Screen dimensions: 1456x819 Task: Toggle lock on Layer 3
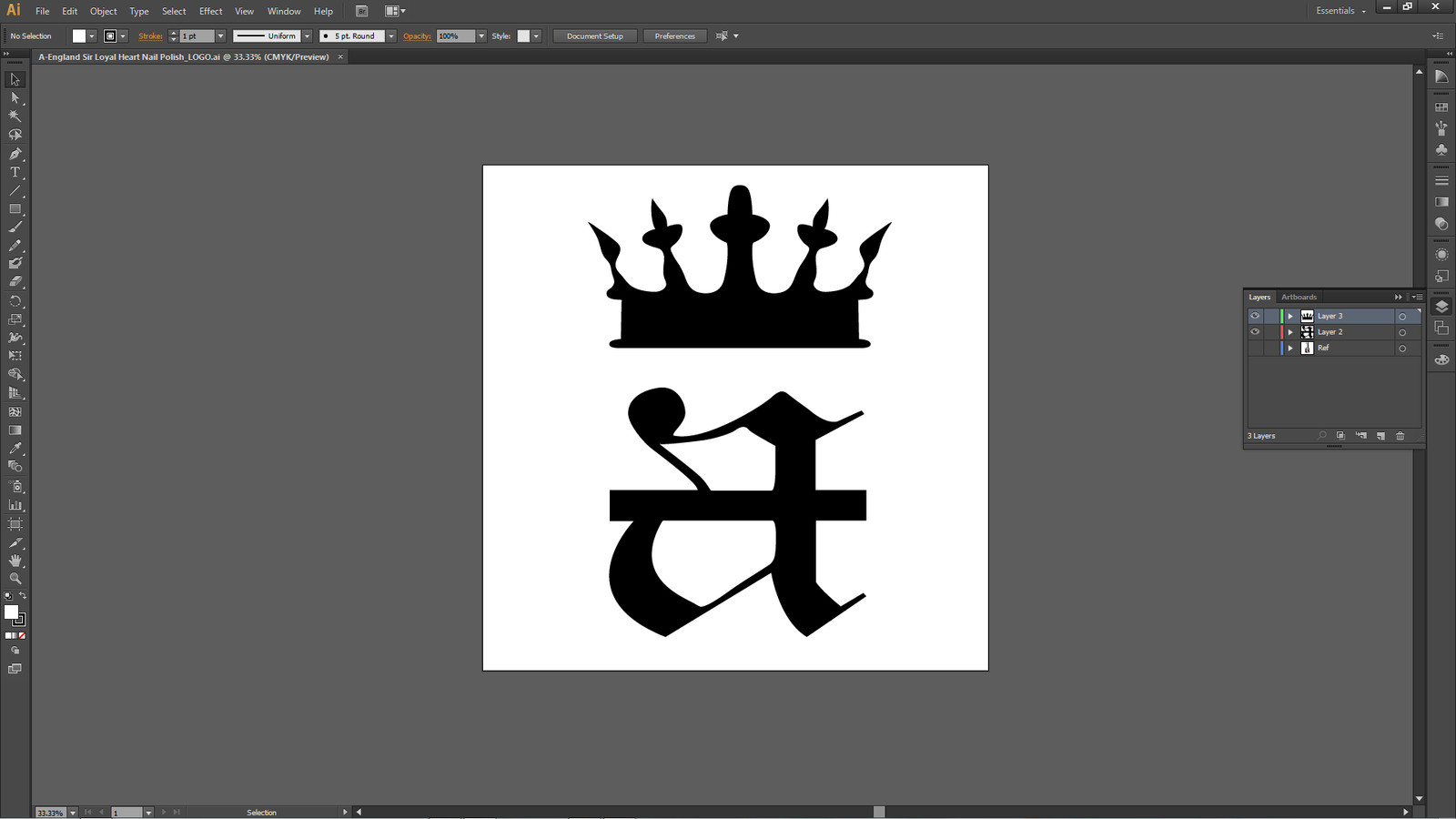(x=1270, y=316)
